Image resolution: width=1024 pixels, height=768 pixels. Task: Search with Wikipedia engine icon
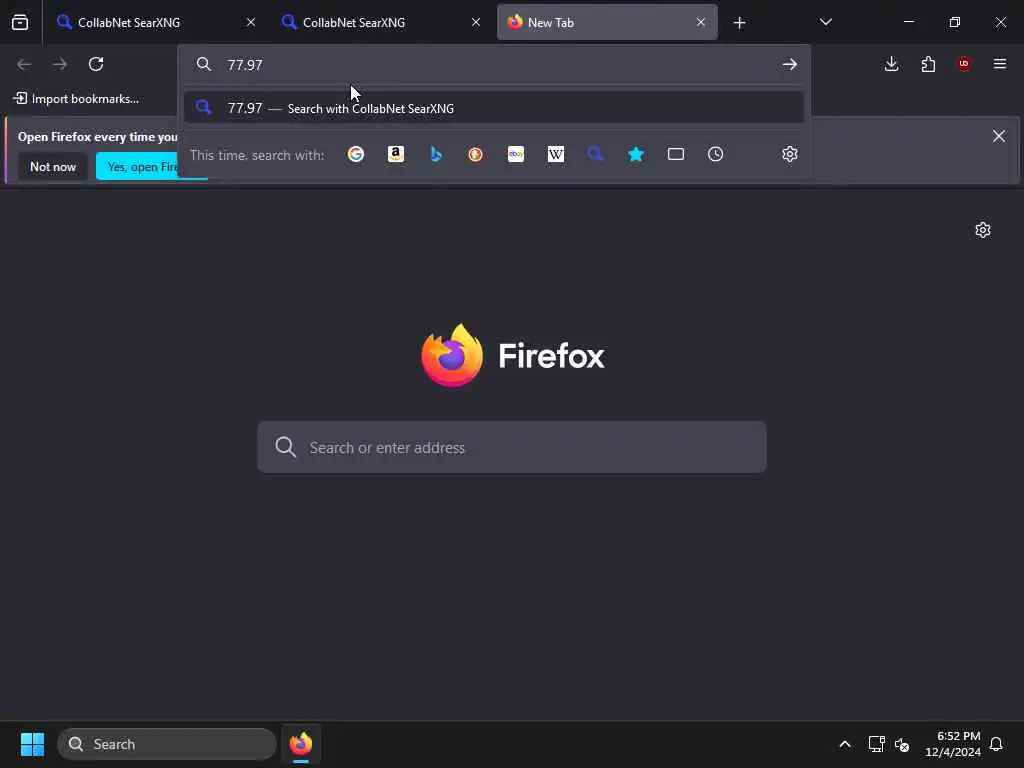point(556,154)
